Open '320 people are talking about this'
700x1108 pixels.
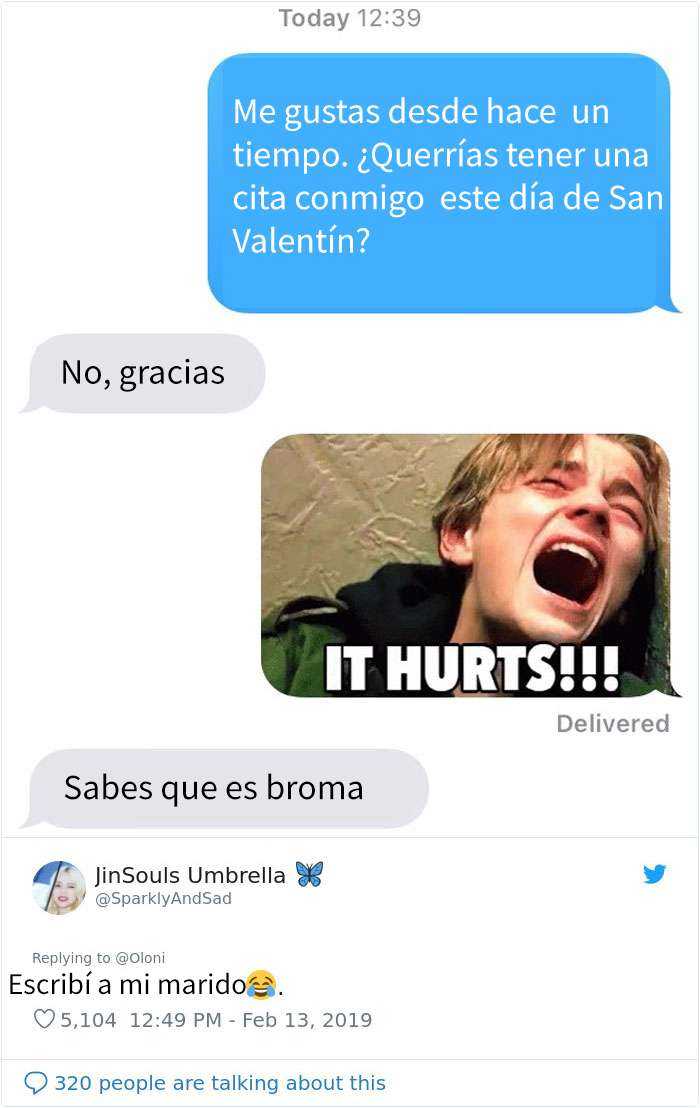click(x=220, y=1083)
